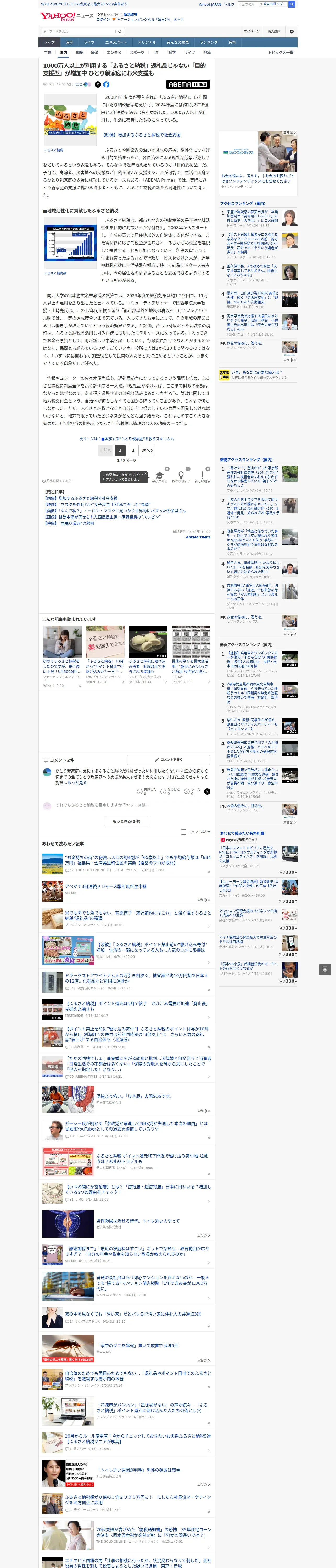Click トピックス一覧 link
This screenshot has width=336, height=1568.
click(281, 52)
